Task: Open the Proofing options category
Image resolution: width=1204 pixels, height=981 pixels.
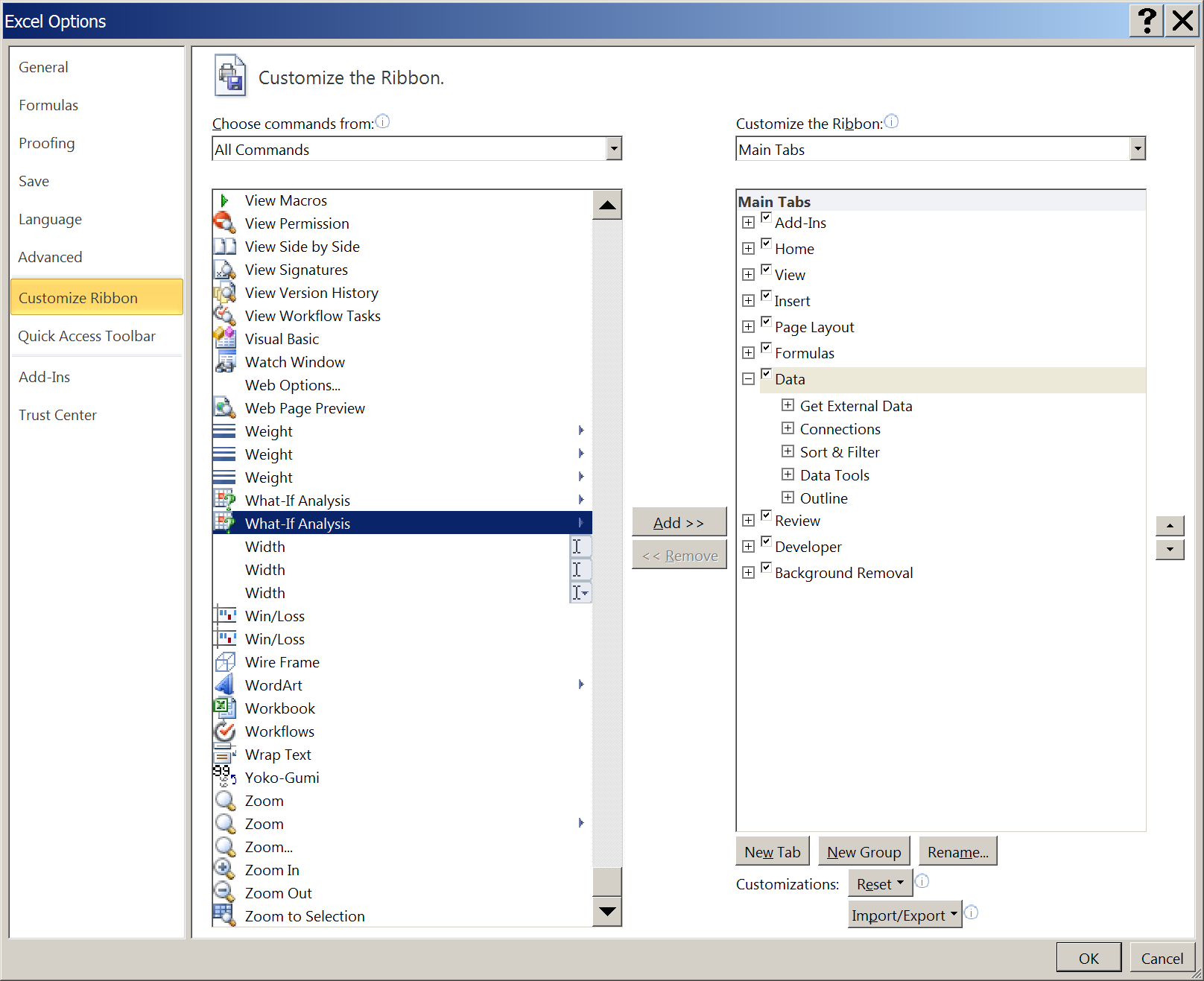Action: [96, 143]
